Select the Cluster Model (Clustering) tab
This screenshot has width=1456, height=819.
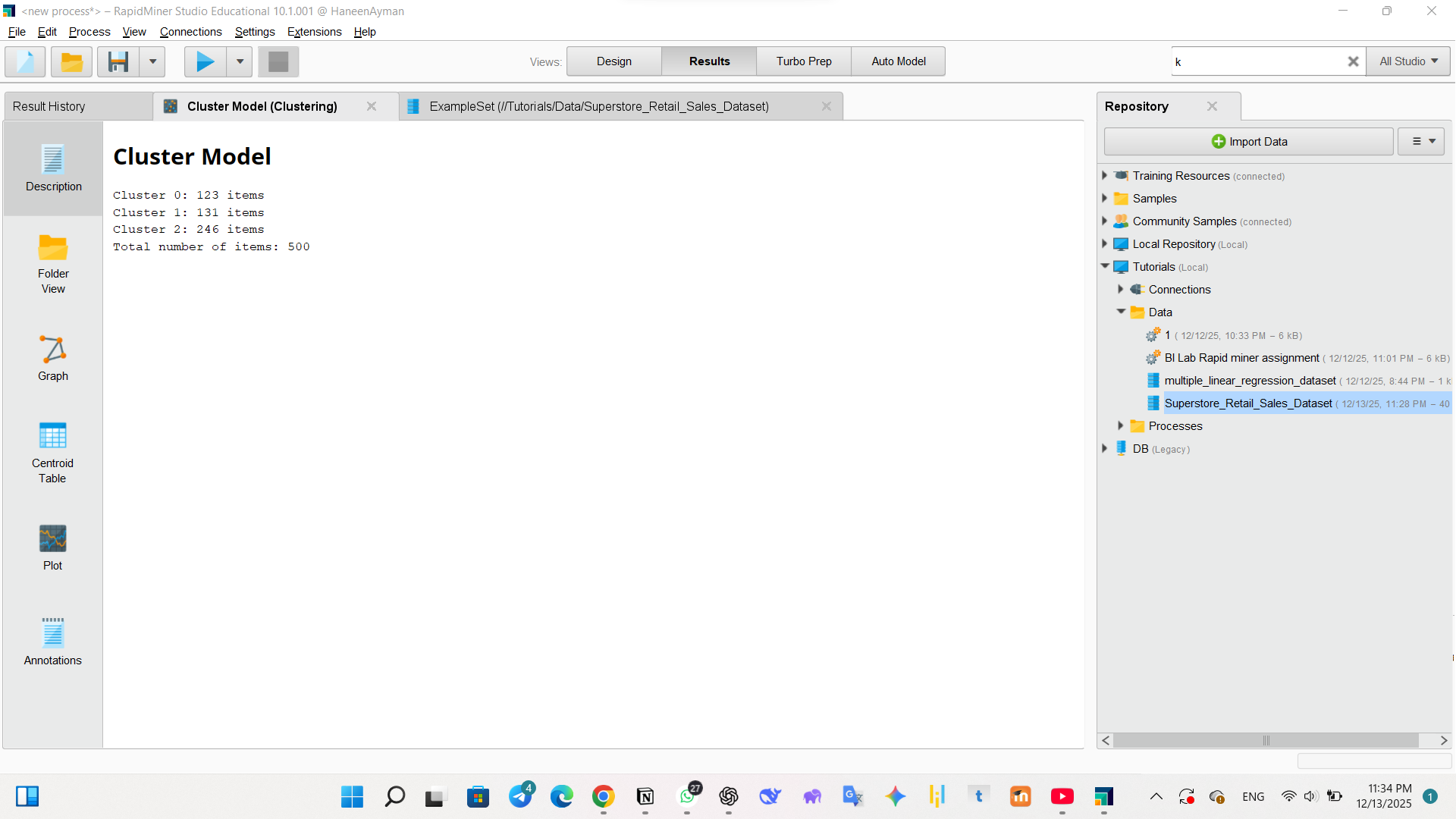click(x=262, y=106)
